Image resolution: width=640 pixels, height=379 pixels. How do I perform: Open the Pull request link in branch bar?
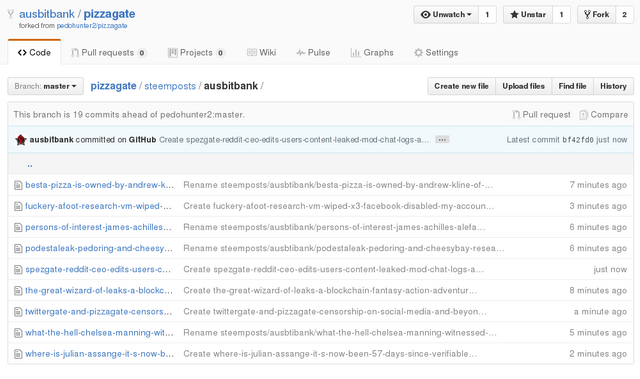[541, 115]
